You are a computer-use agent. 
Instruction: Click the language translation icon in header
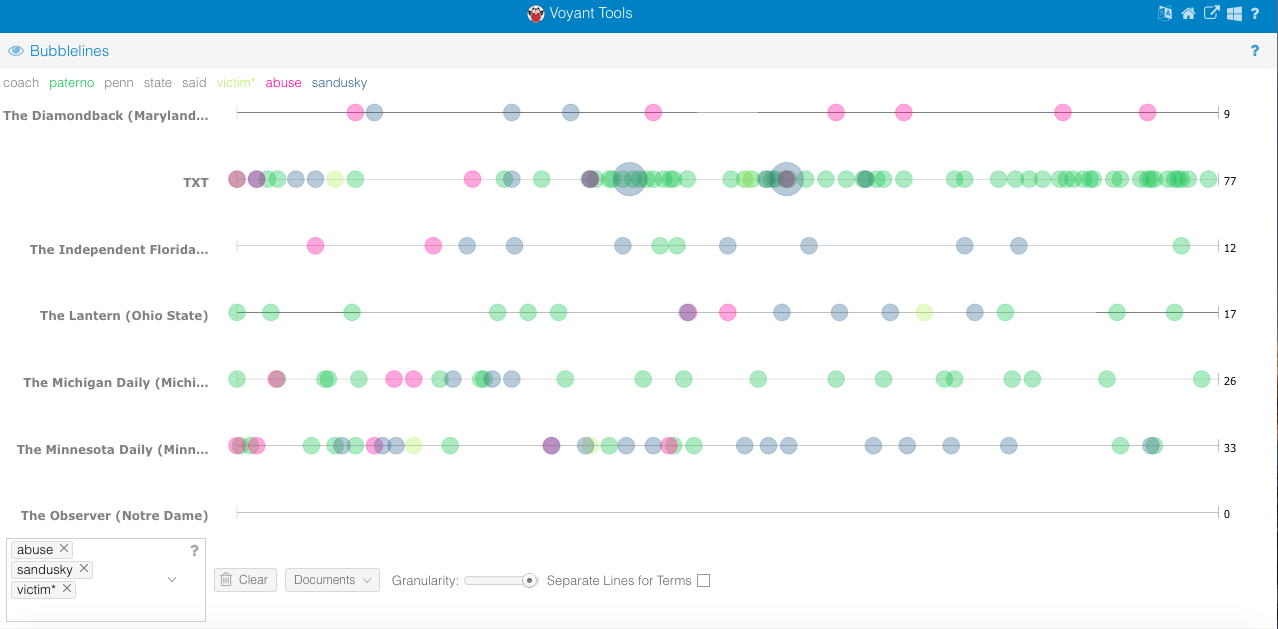click(x=1164, y=13)
